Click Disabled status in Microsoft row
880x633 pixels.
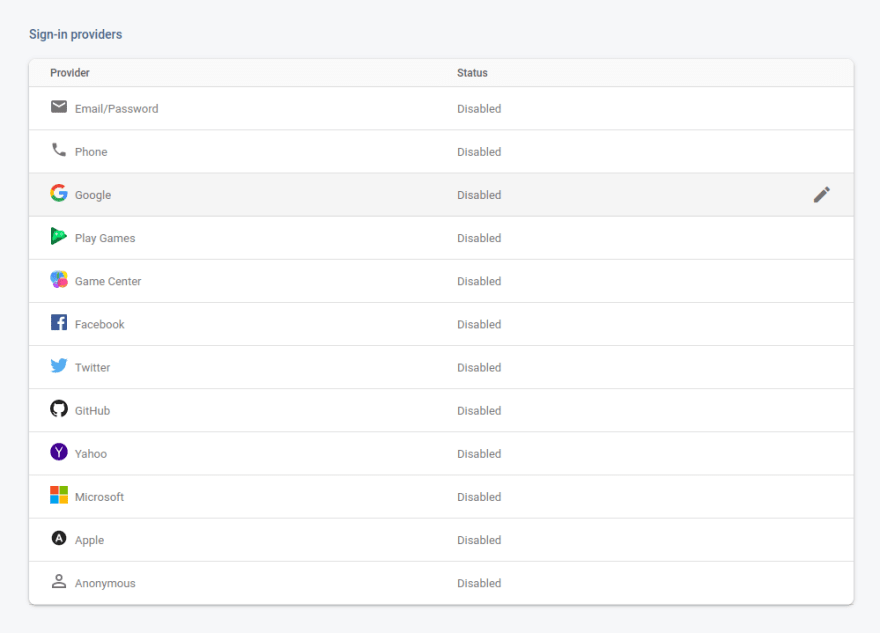point(479,497)
